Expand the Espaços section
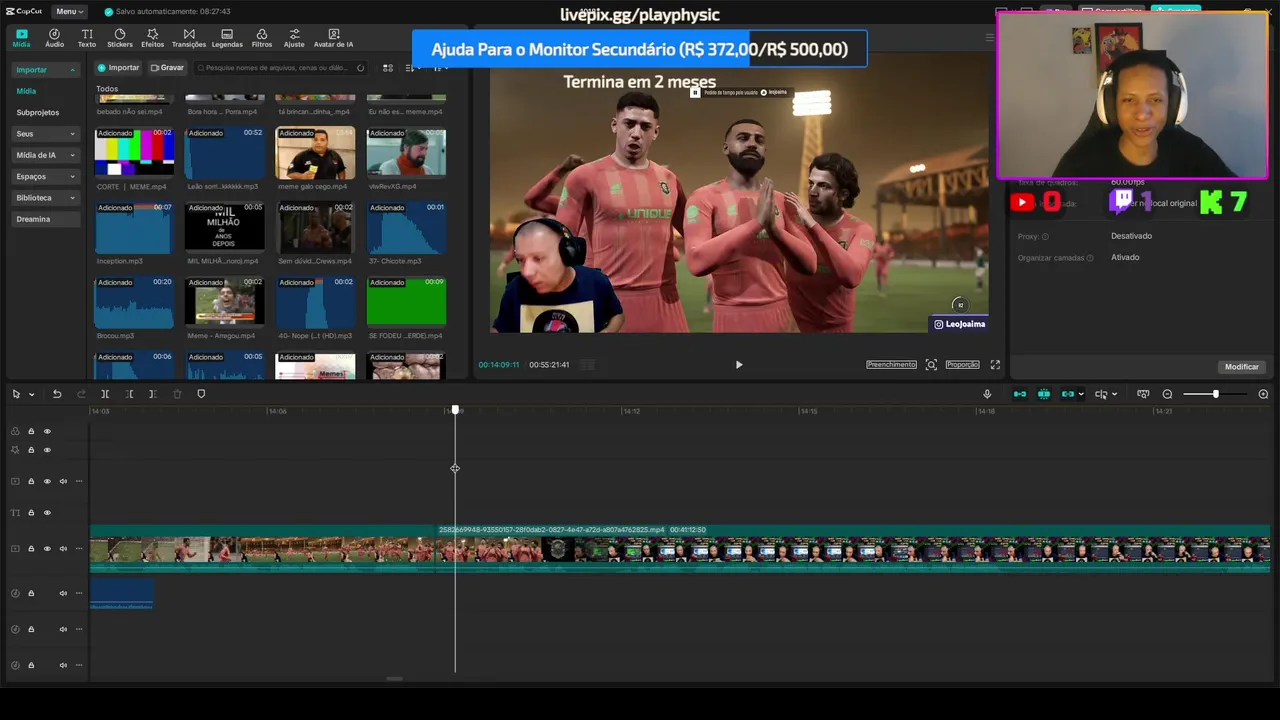This screenshot has height=720, width=1280. [45, 176]
